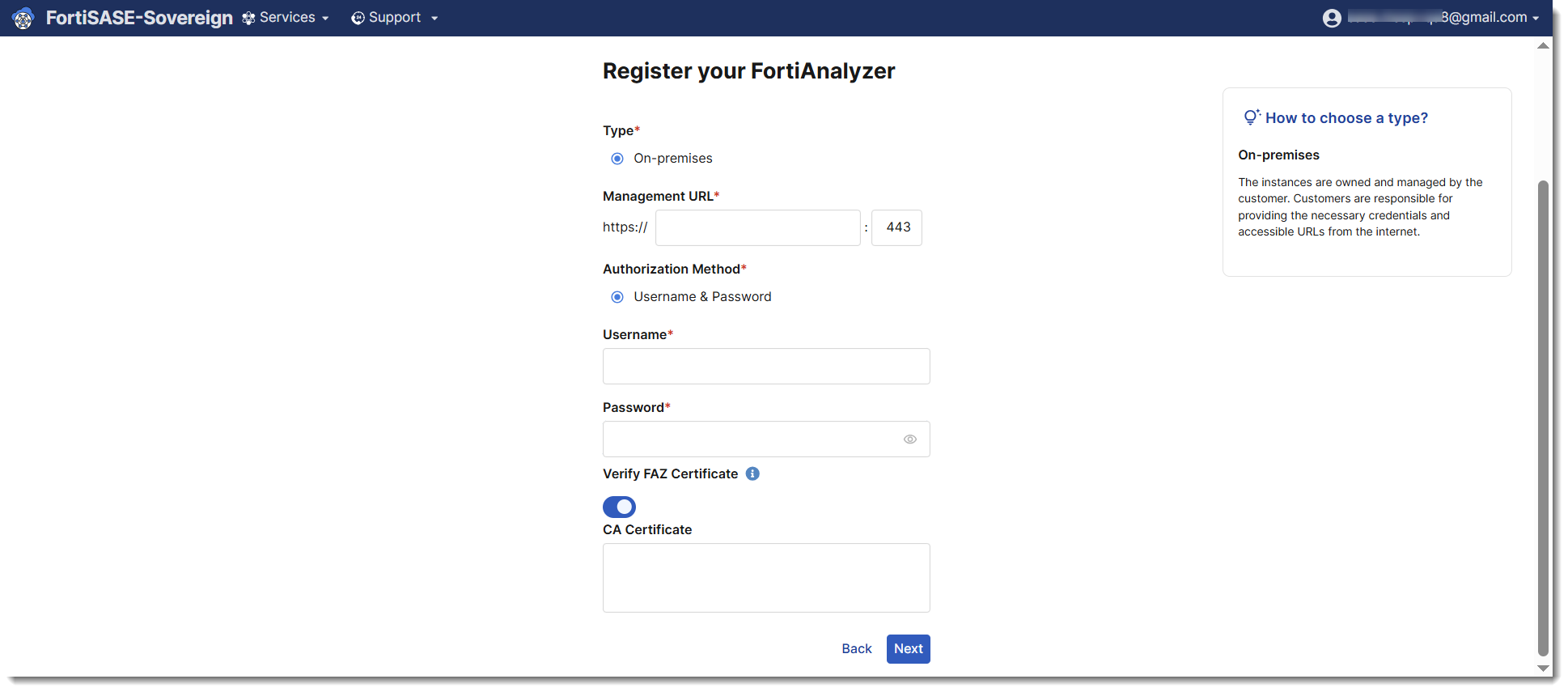The width and height of the screenshot is (1568, 692).
Task: Disable the Verify FAZ Certificate toggle
Action: (x=619, y=507)
